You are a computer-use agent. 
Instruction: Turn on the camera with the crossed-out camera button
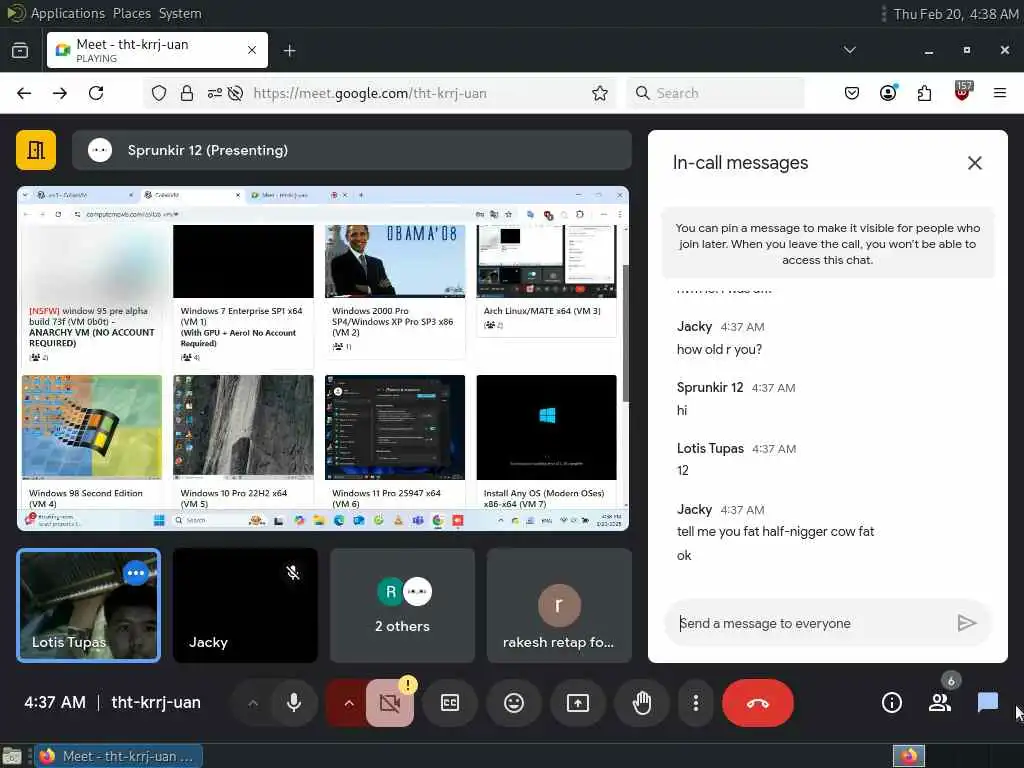coord(390,703)
